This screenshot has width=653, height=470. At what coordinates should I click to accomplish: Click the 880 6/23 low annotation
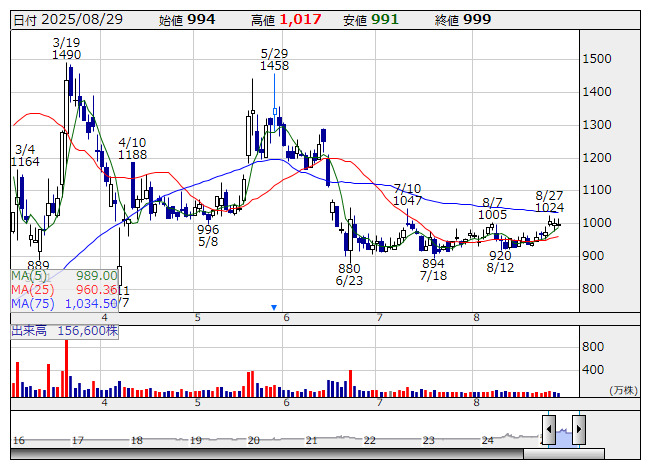[x=349, y=275]
